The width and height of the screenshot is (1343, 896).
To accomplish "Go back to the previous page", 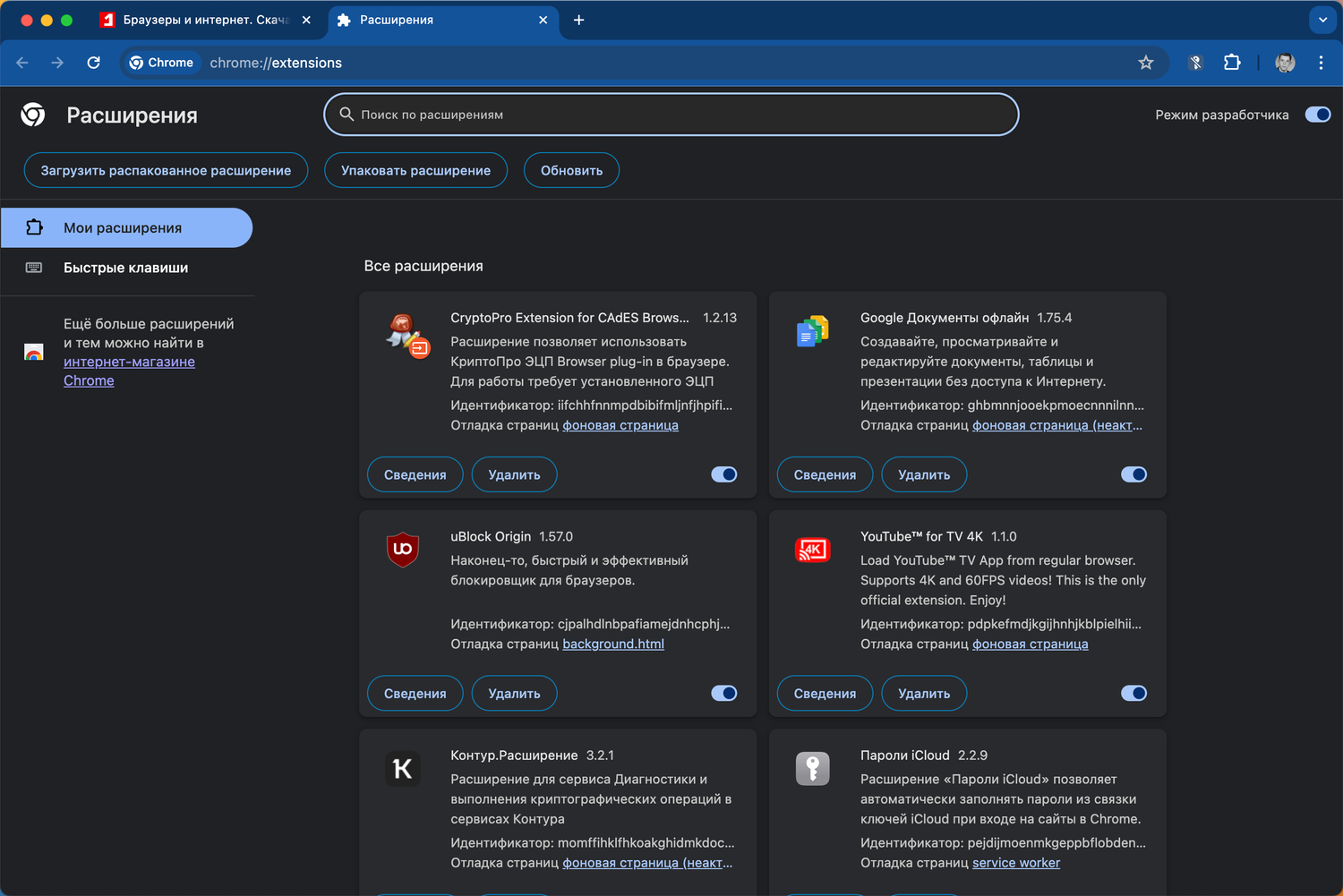I will pos(22,63).
